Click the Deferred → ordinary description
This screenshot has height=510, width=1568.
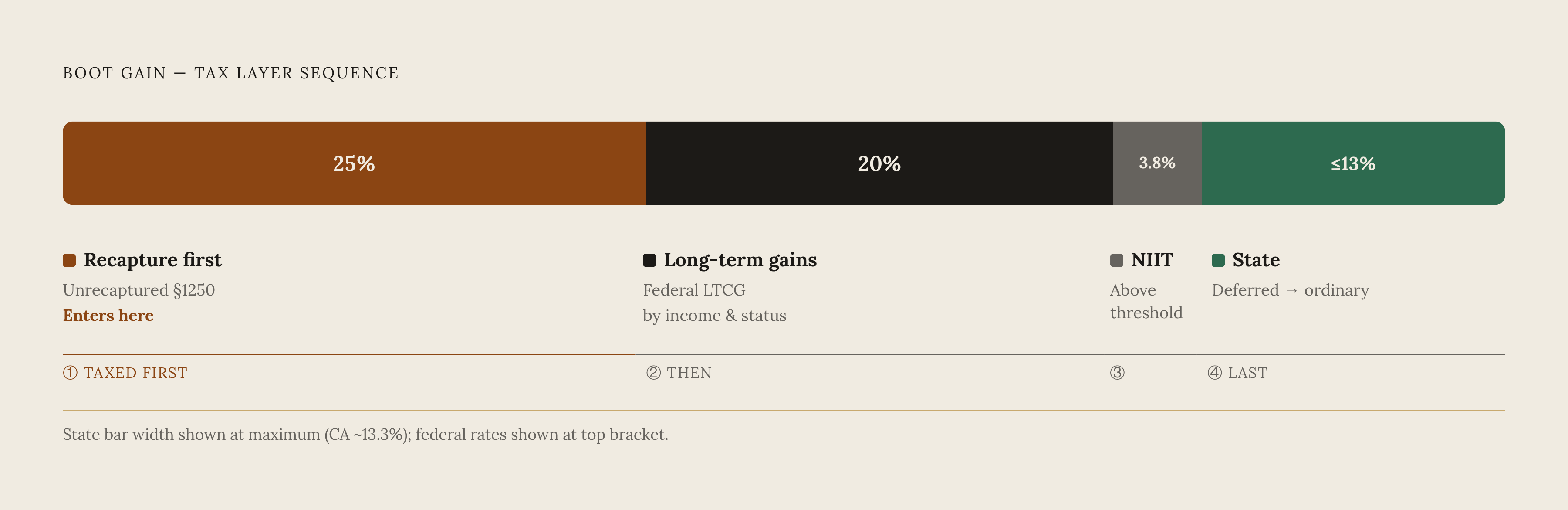[1291, 290]
